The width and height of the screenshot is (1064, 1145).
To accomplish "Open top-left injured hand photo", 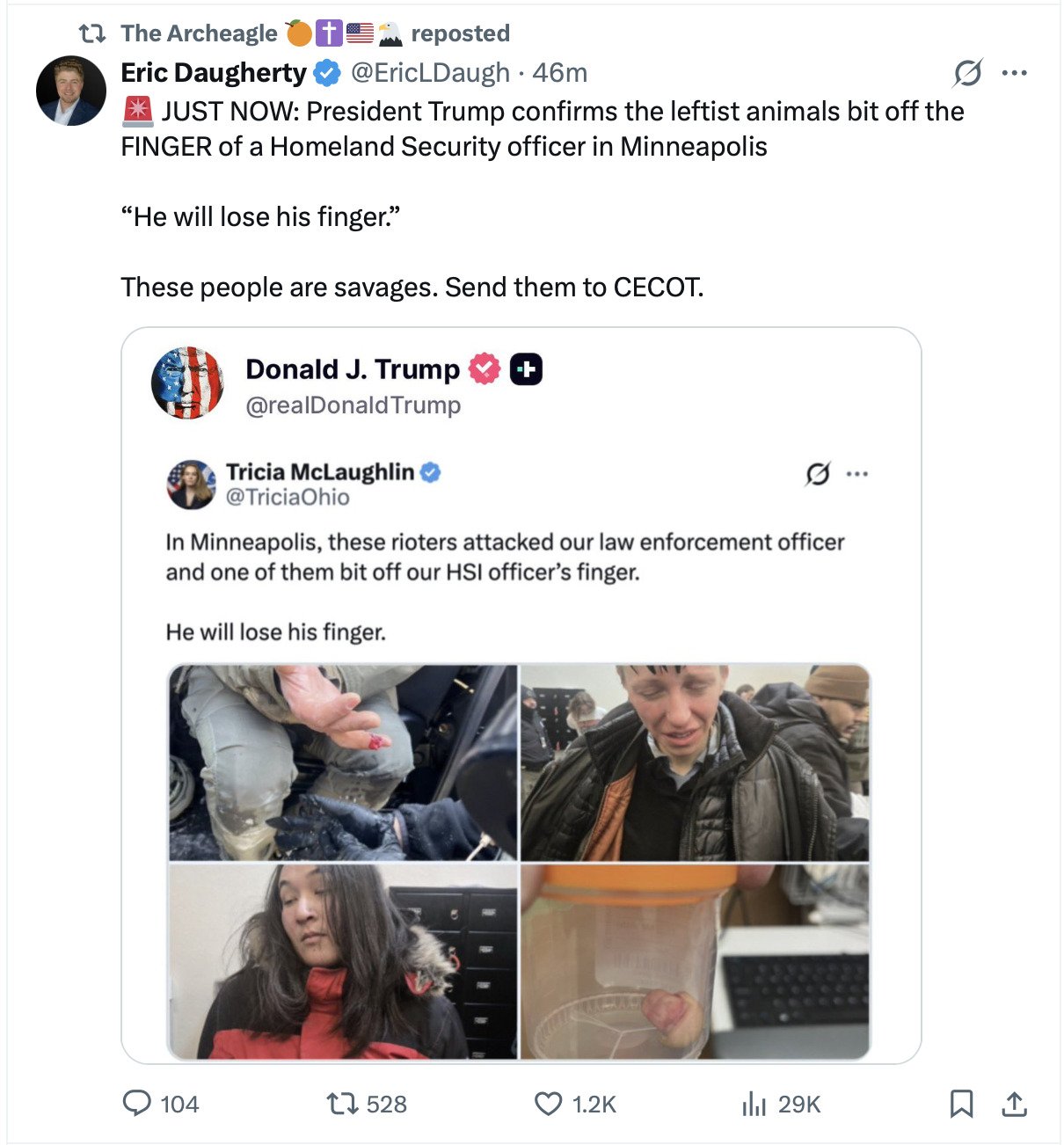I will point(343,762).
